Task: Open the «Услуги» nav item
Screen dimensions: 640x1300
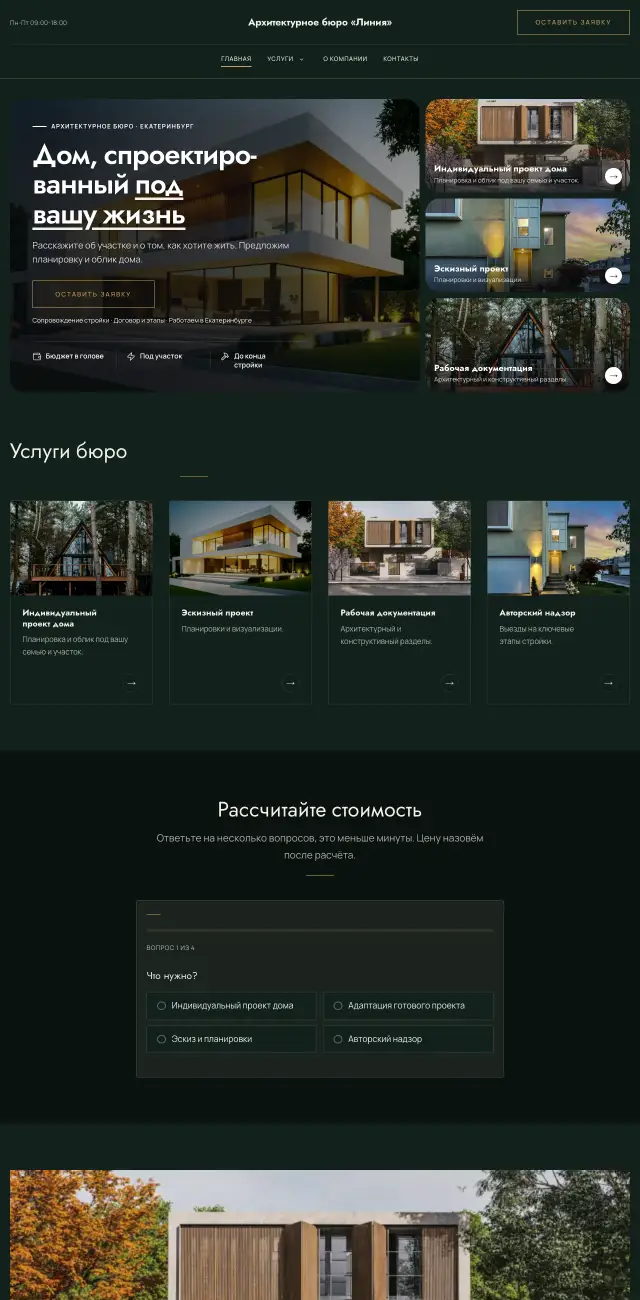Action: point(280,59)
